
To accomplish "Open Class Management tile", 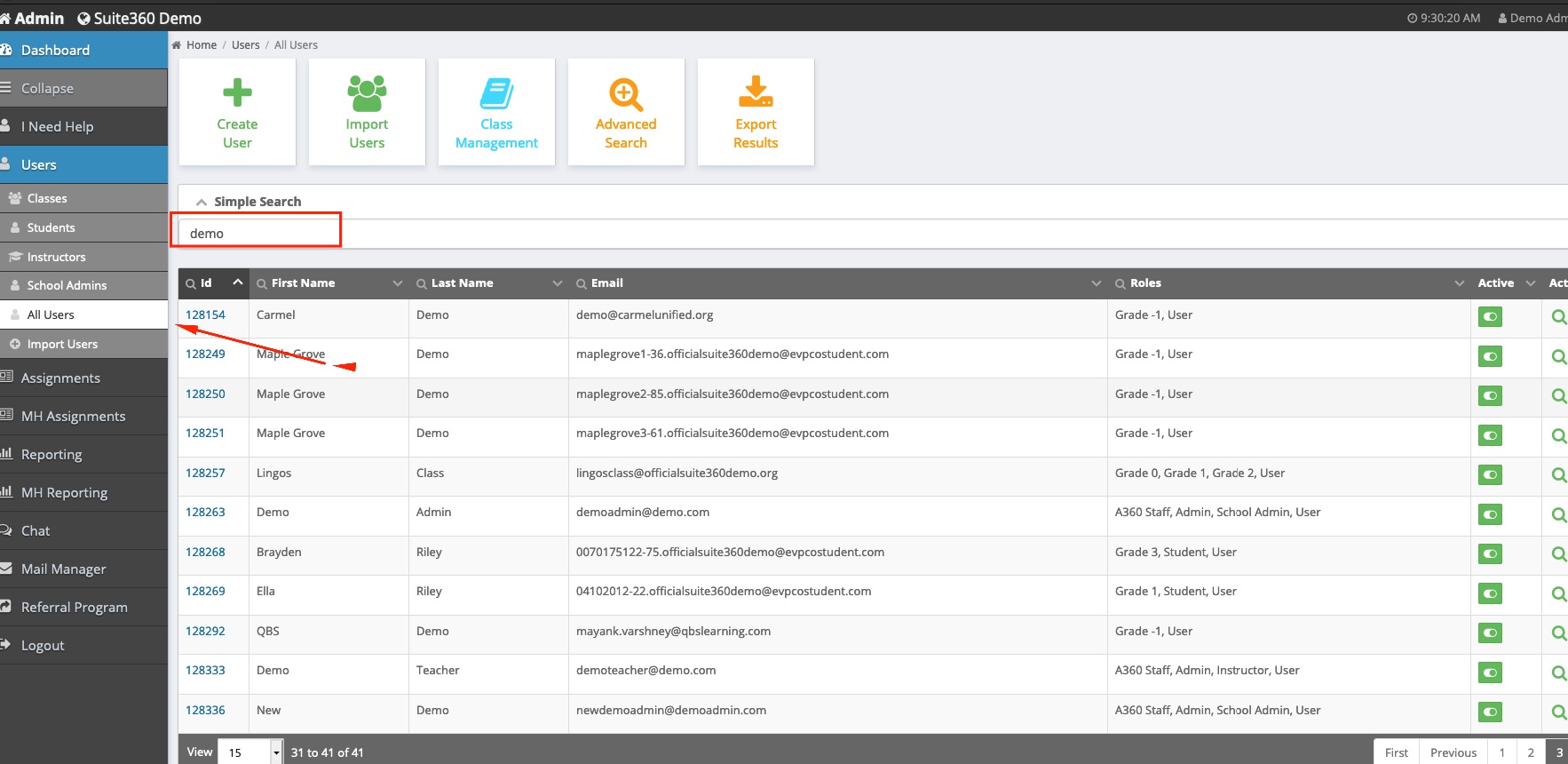I will click(496, 112).
